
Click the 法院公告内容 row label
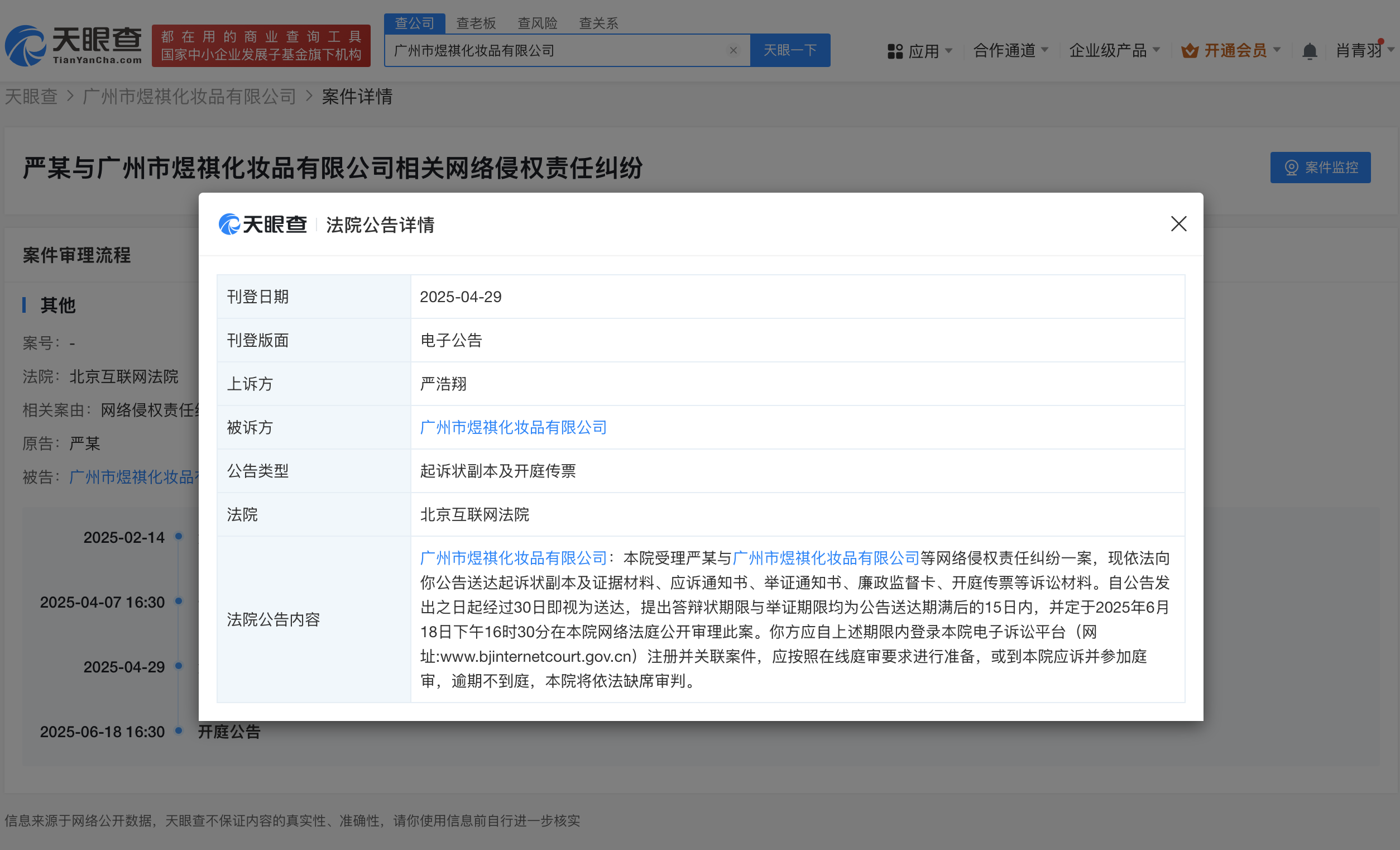[274, 619]
